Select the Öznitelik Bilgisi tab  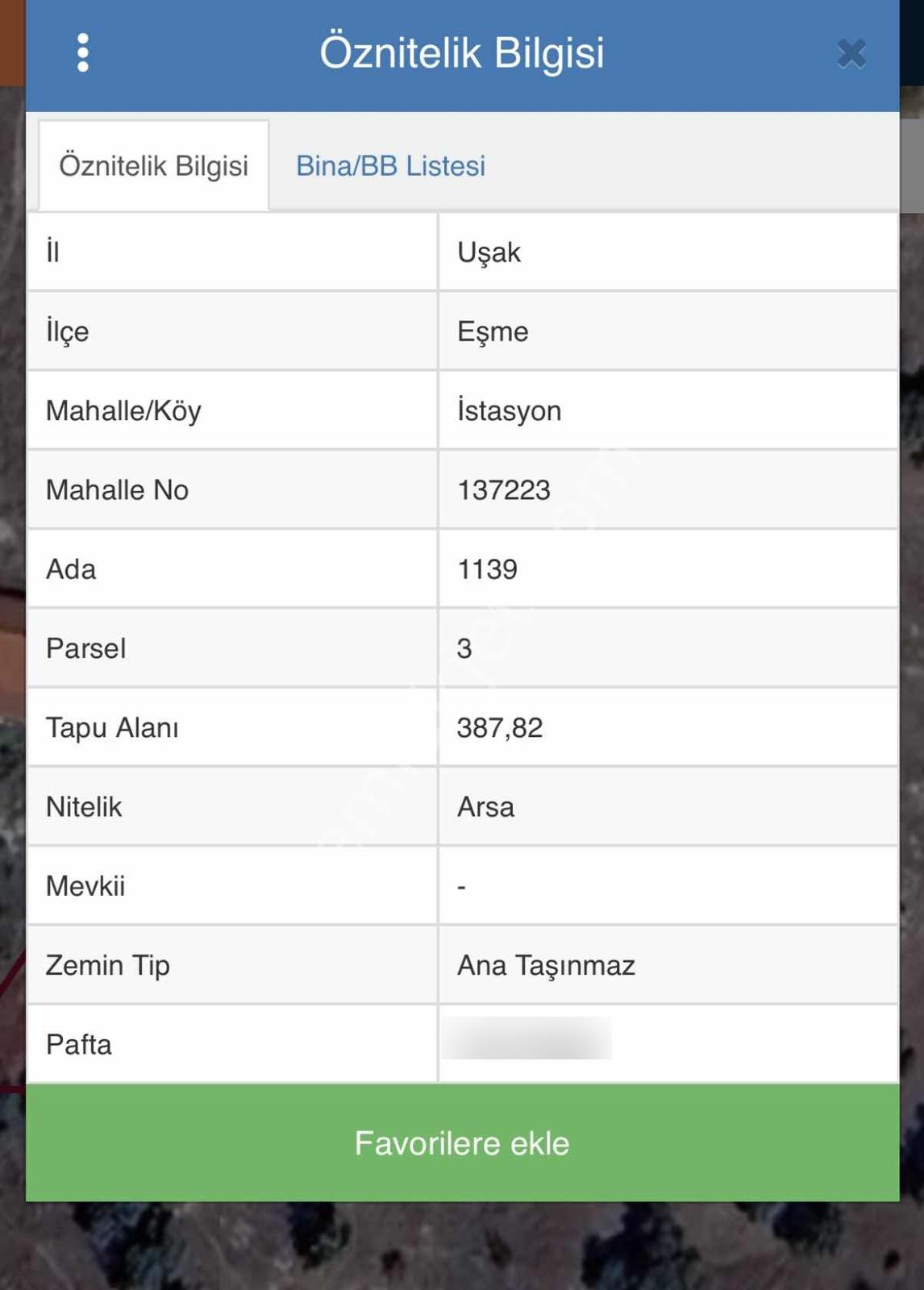[153, 165]
